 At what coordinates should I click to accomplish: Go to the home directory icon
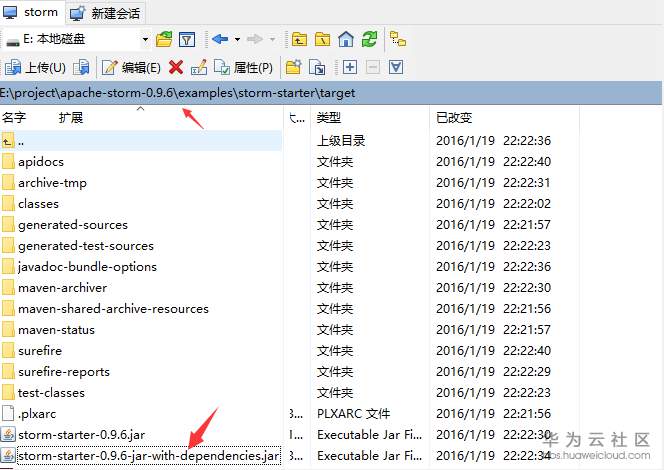click(x=346, y=39)
